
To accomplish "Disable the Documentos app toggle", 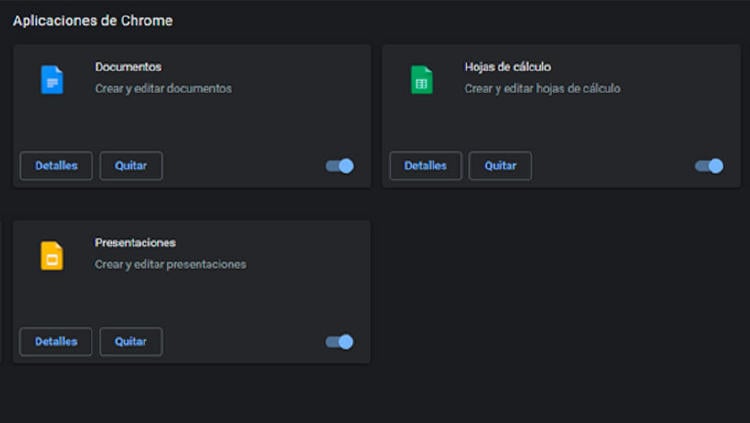I will click(x=340, y=166).
